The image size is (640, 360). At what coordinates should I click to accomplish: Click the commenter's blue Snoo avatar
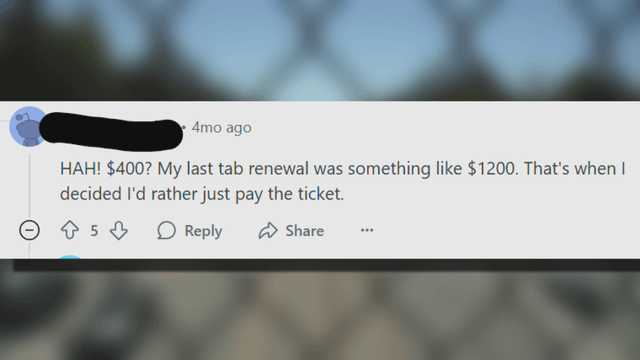27,127
